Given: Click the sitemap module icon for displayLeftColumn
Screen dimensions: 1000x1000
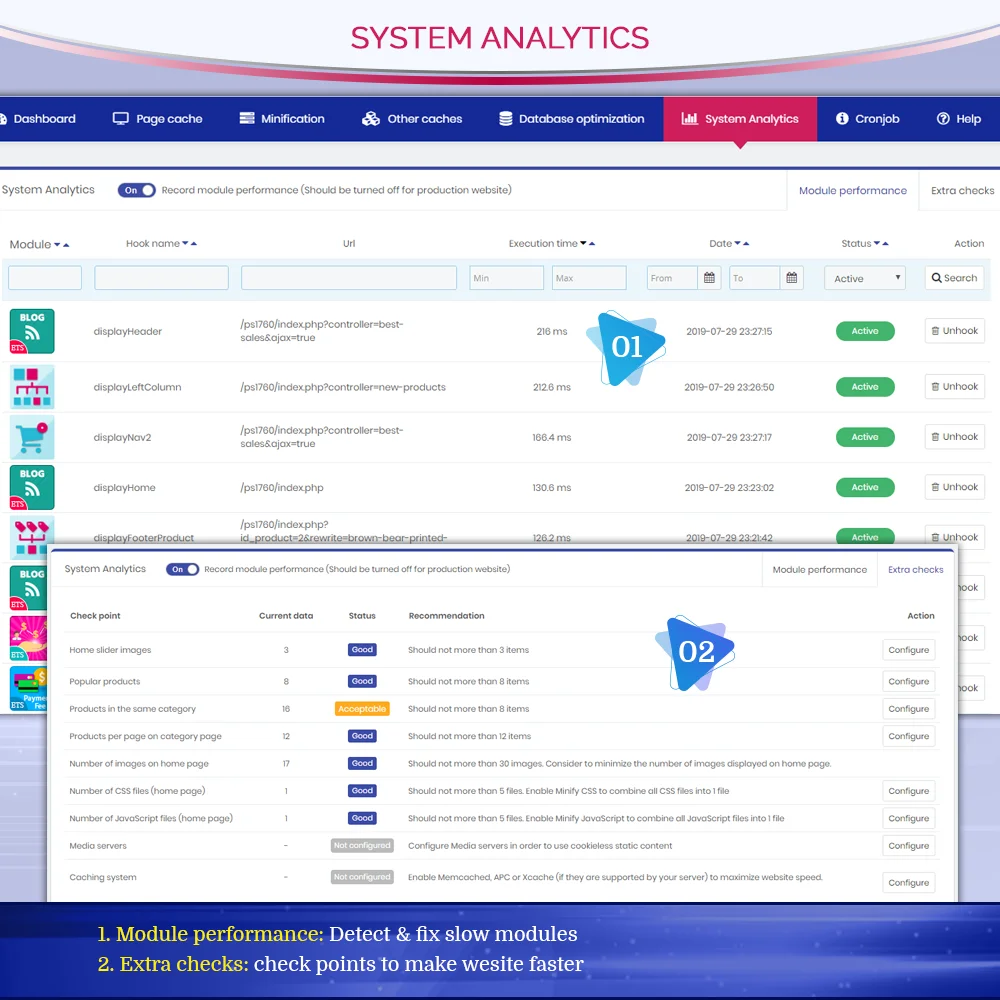Looking at the screenshot, I should coord(32,387).
